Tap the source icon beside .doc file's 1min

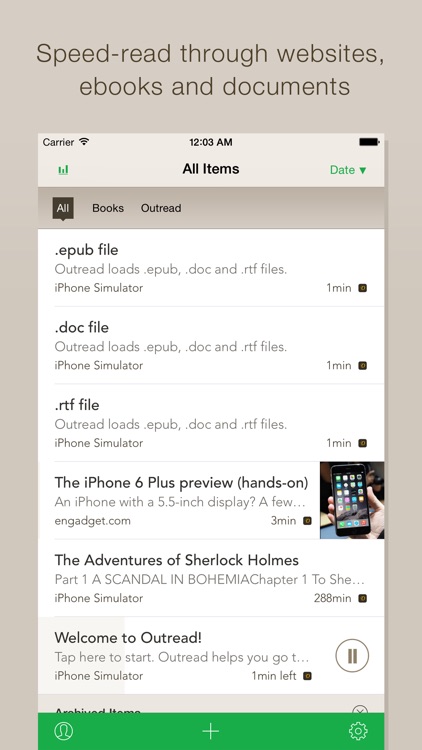[x=363, y=365]
